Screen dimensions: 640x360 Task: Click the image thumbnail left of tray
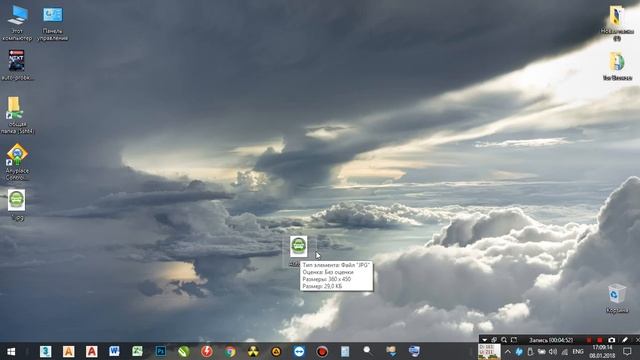pyautogui.click(x=489, y=352)
